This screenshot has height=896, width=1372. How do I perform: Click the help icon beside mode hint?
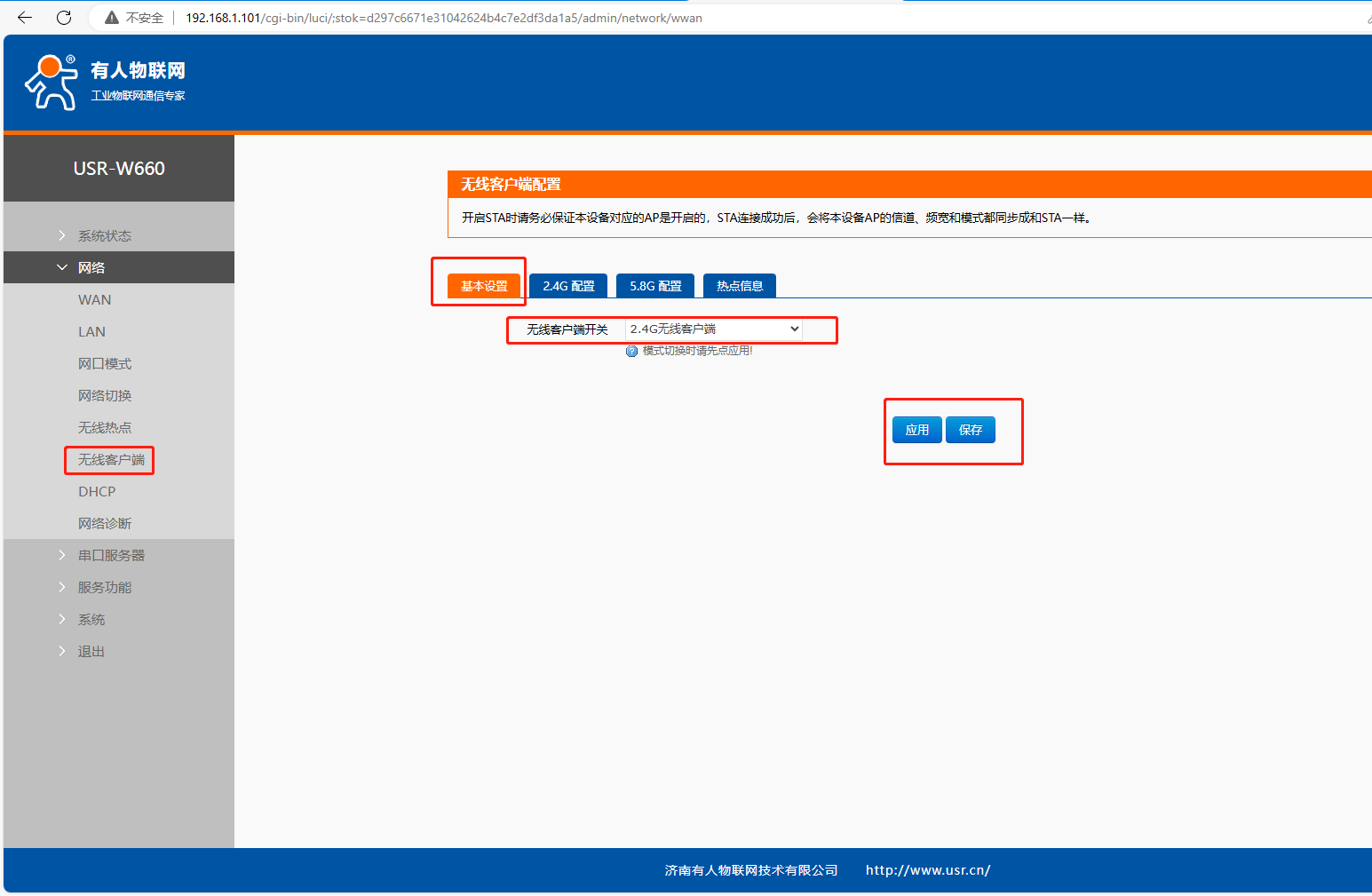tap(632, 352)
